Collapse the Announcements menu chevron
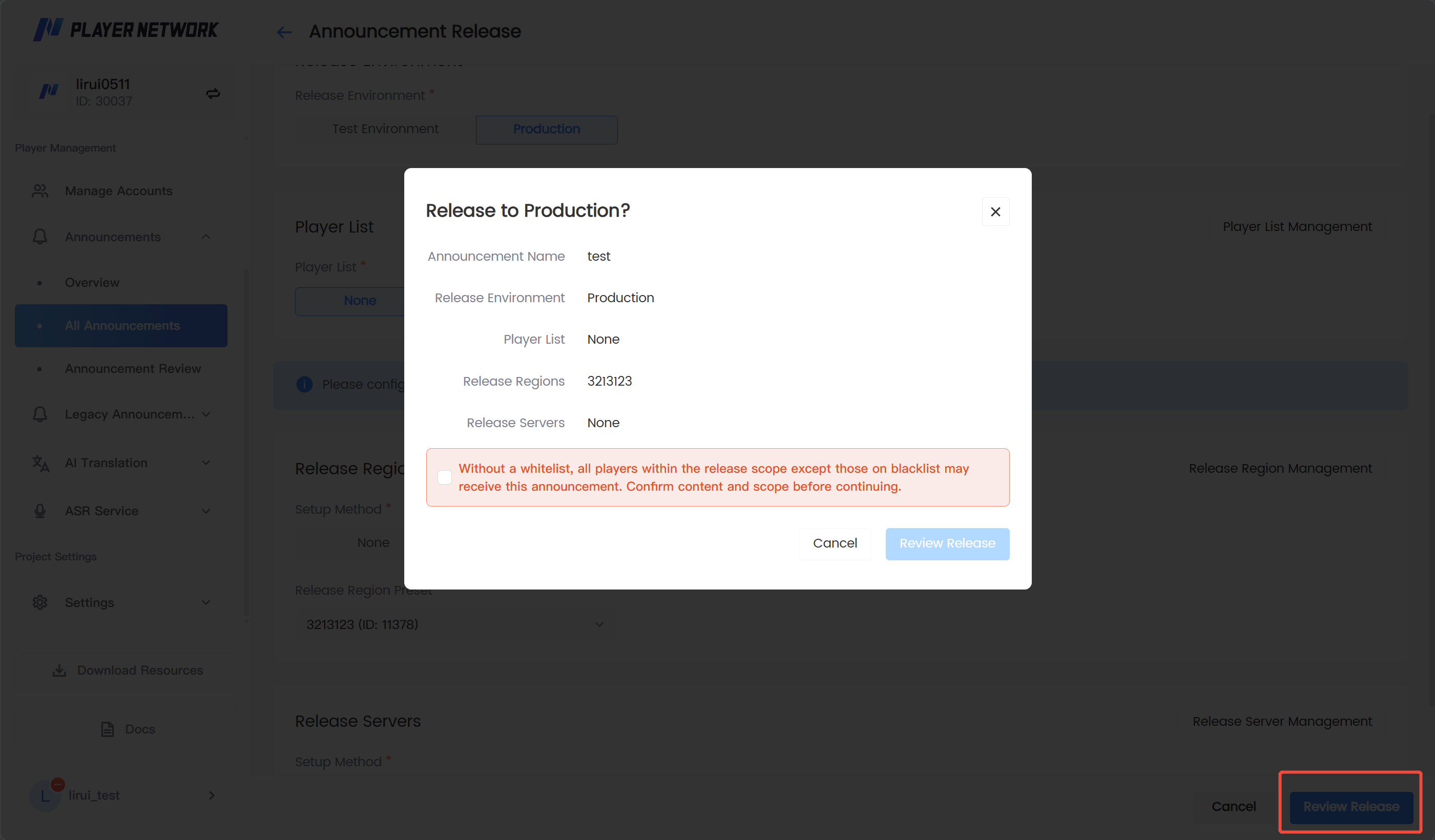Screen dimensions: 1435x840 click(x=206, y=237)
